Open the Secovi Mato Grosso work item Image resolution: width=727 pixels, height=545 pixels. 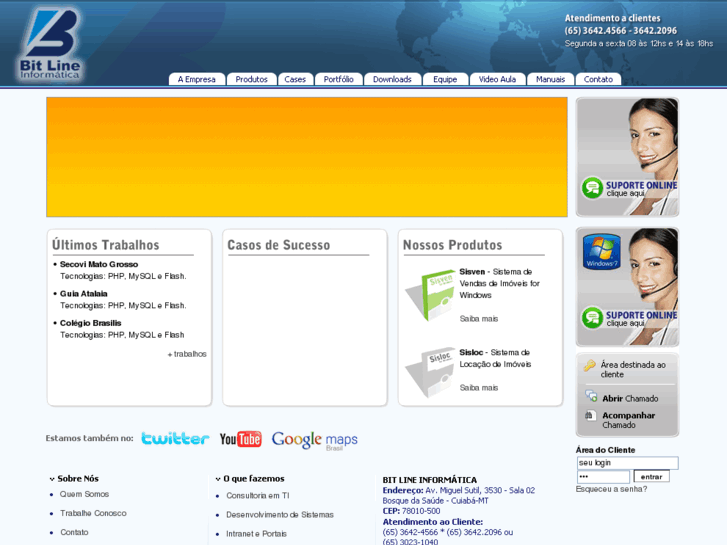[99, 264]
